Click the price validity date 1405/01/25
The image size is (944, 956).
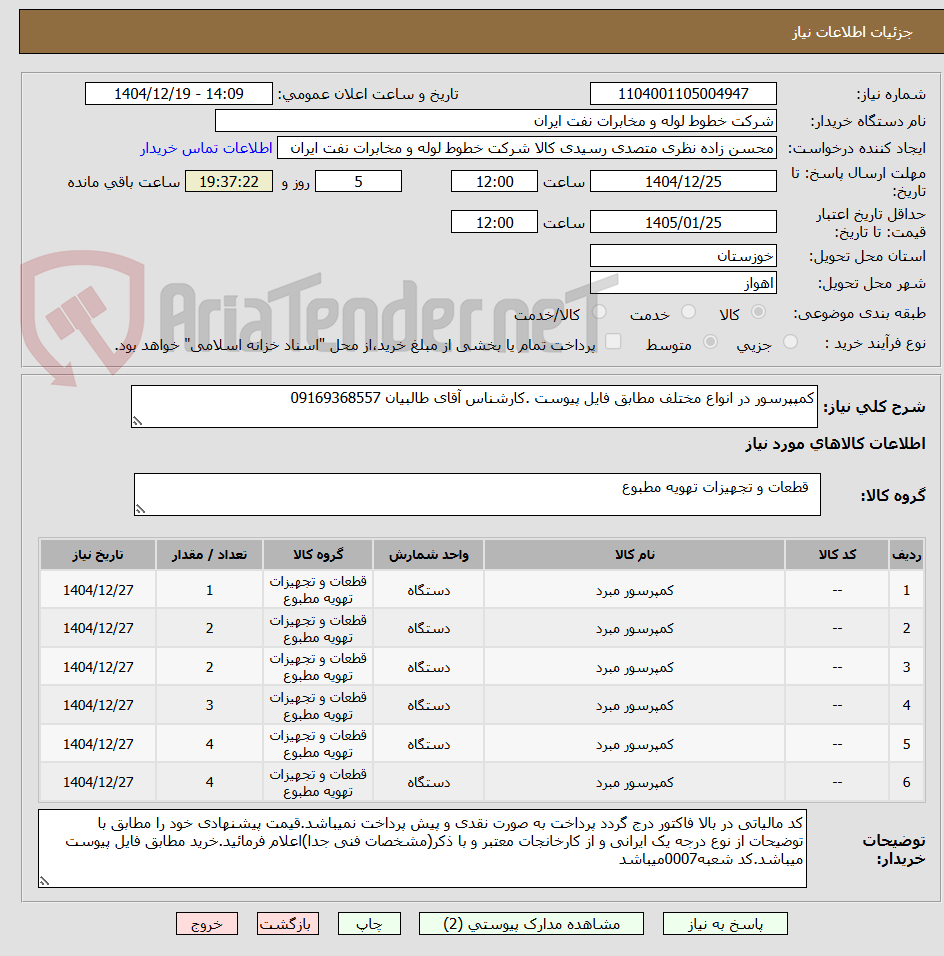point(683,223)
